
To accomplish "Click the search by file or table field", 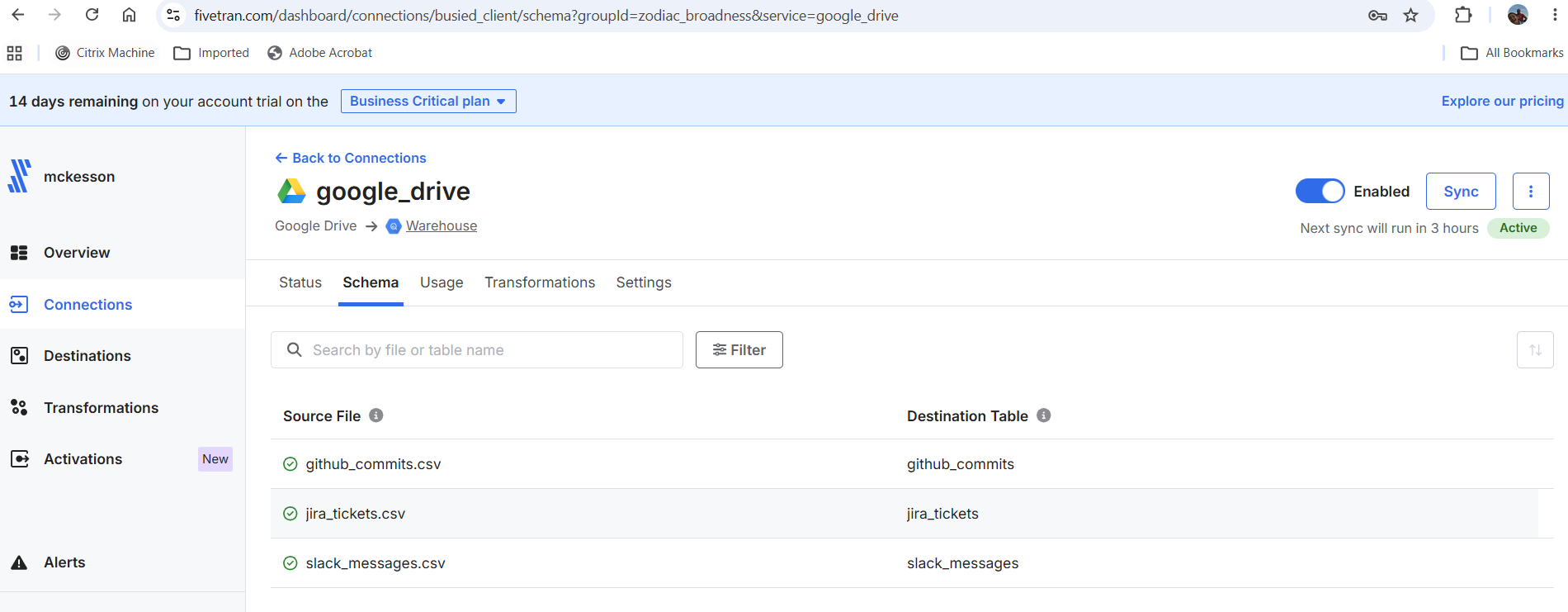I will [x=477, y=350].
